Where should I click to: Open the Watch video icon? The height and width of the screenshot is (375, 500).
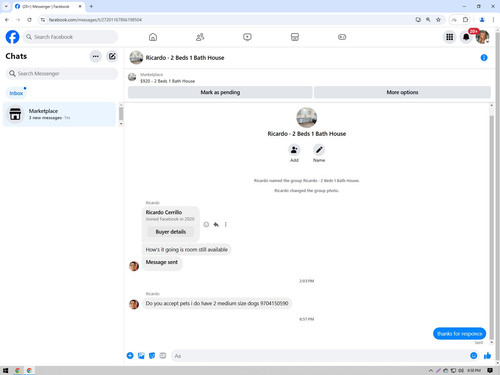(x=247, y=37)
